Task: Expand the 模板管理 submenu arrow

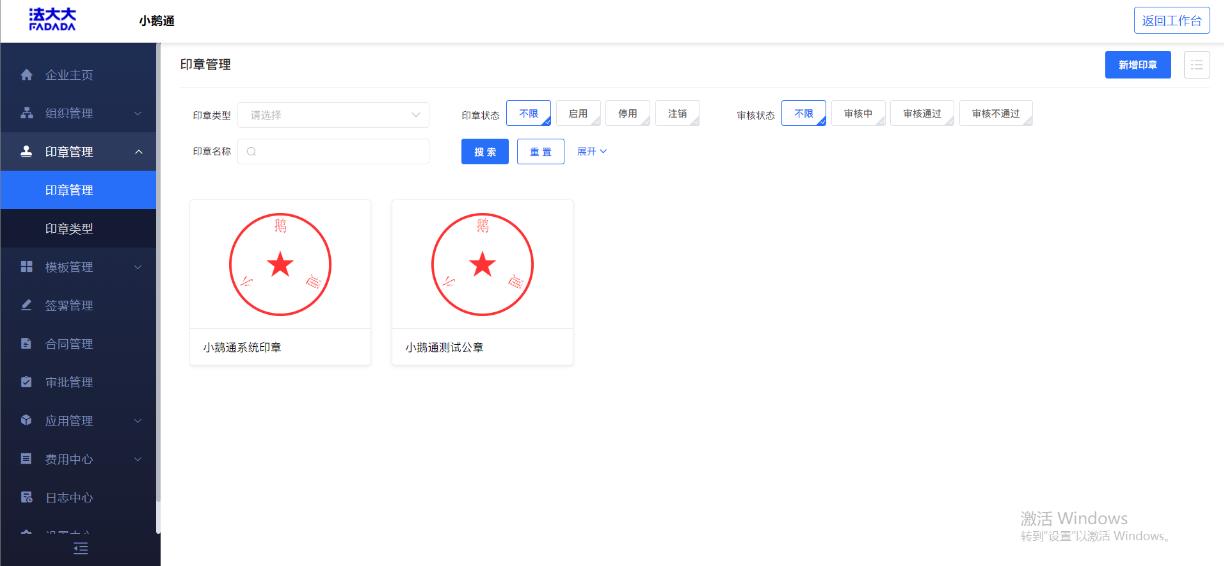Action: pos(138,267)
